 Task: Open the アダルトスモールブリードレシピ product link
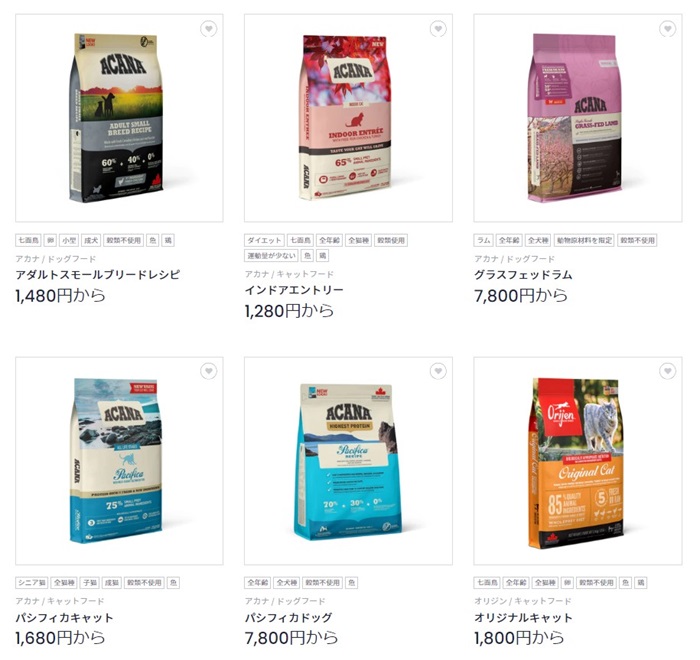pos(98,274)
